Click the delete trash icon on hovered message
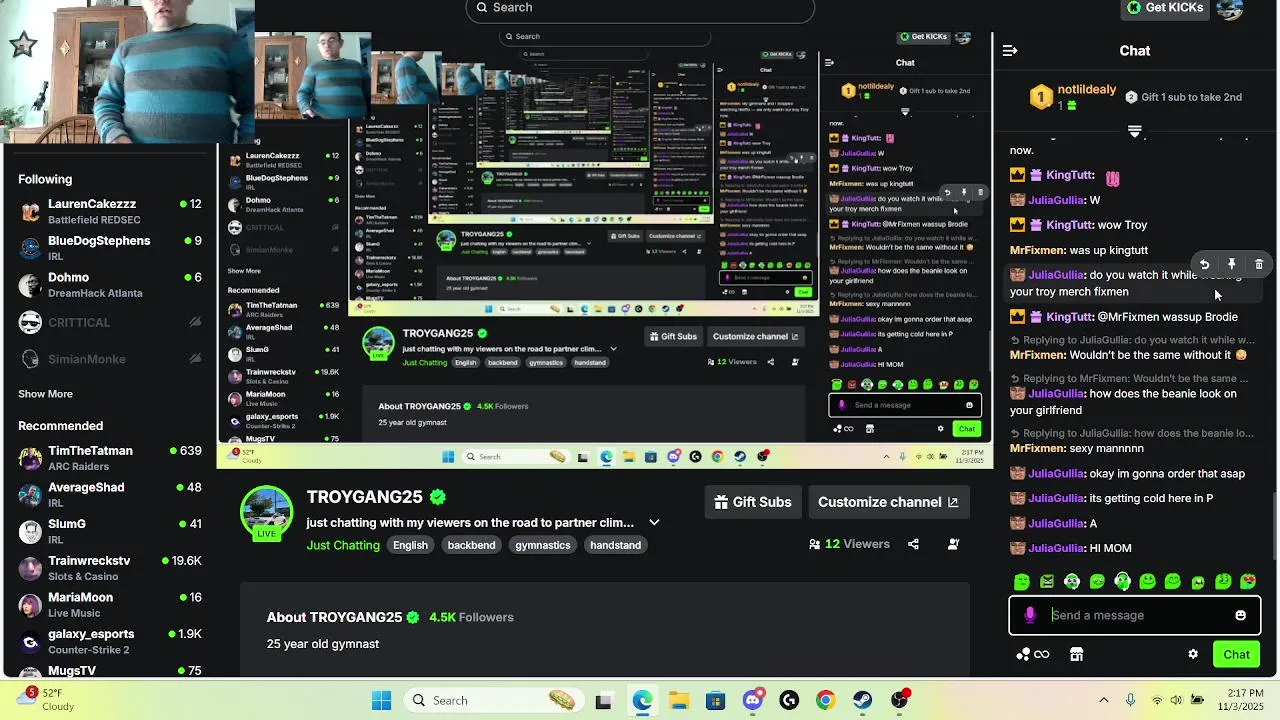1280x720 pixels. (x=1259, y=265)
